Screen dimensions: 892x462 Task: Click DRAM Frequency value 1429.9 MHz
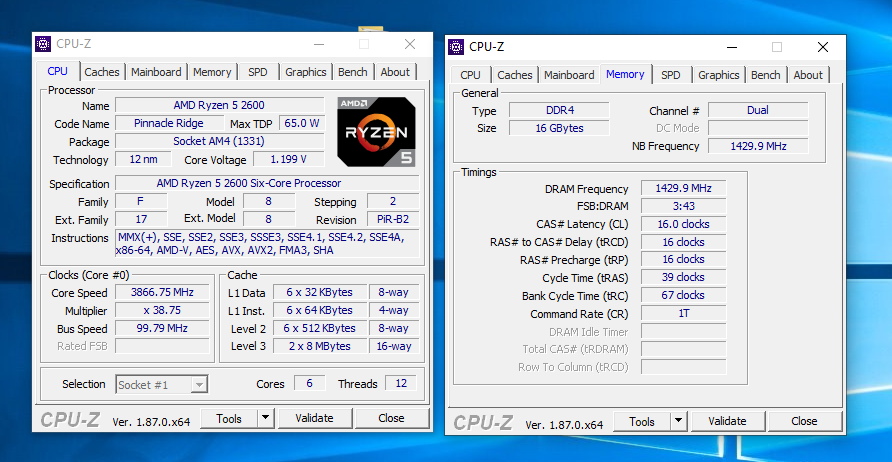coord(683,188)
